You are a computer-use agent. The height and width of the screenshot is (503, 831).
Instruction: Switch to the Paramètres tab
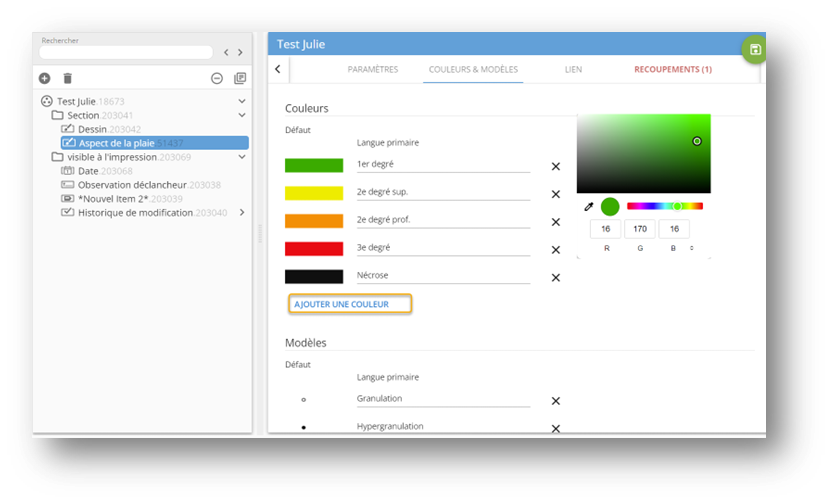(x=372, y=69)
